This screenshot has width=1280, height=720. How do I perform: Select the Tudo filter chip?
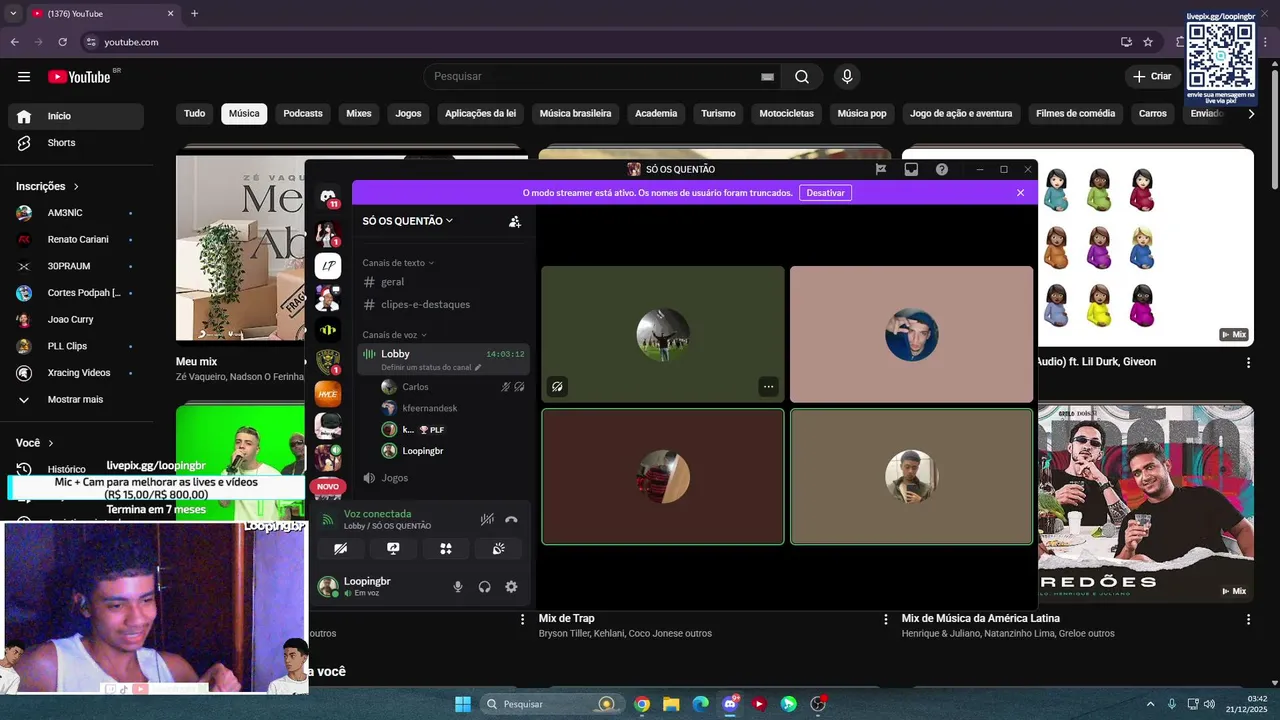tap(195, 113)
